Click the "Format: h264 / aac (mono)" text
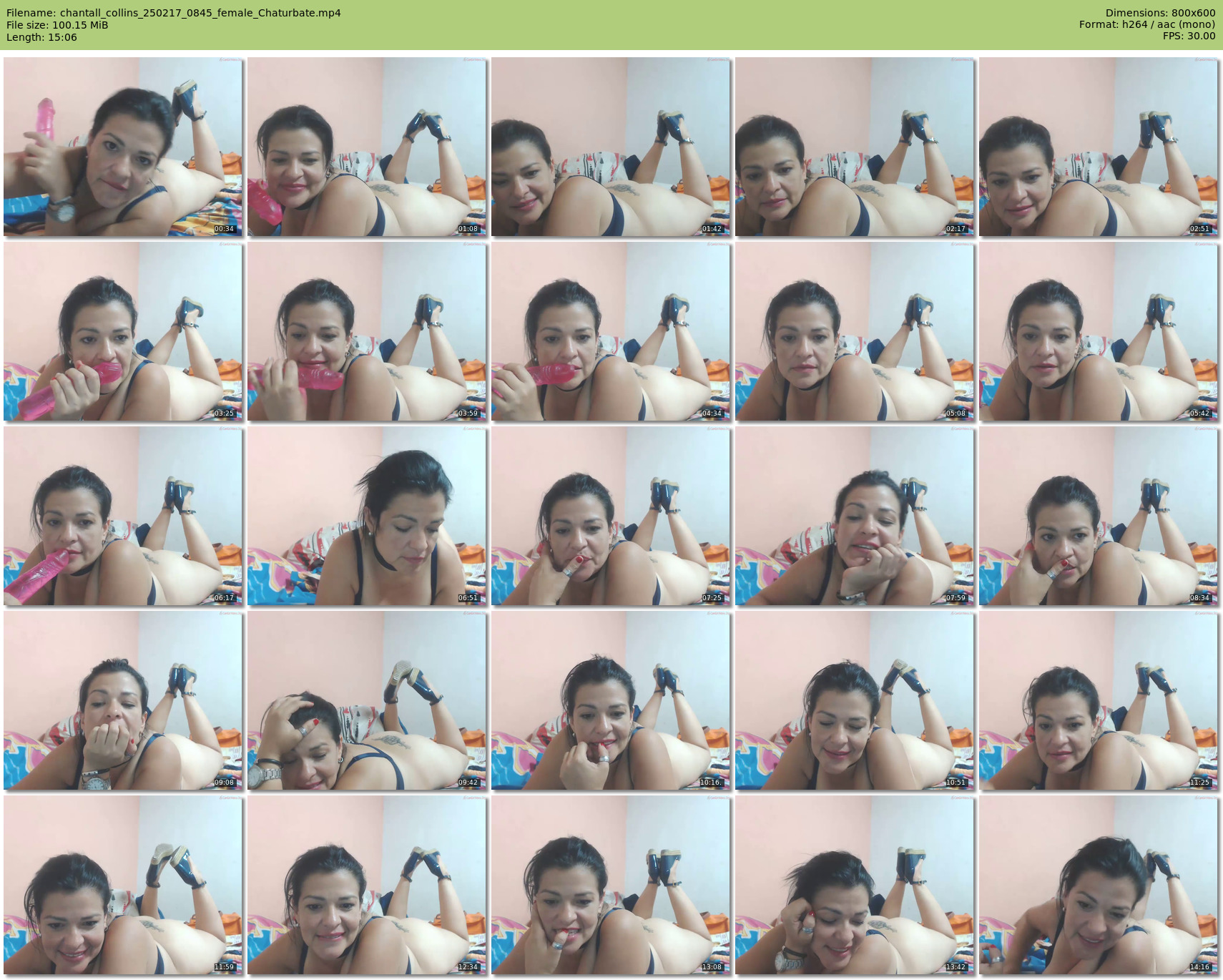The height and width of the screenshot is (980, 1223). point(1147,25)
